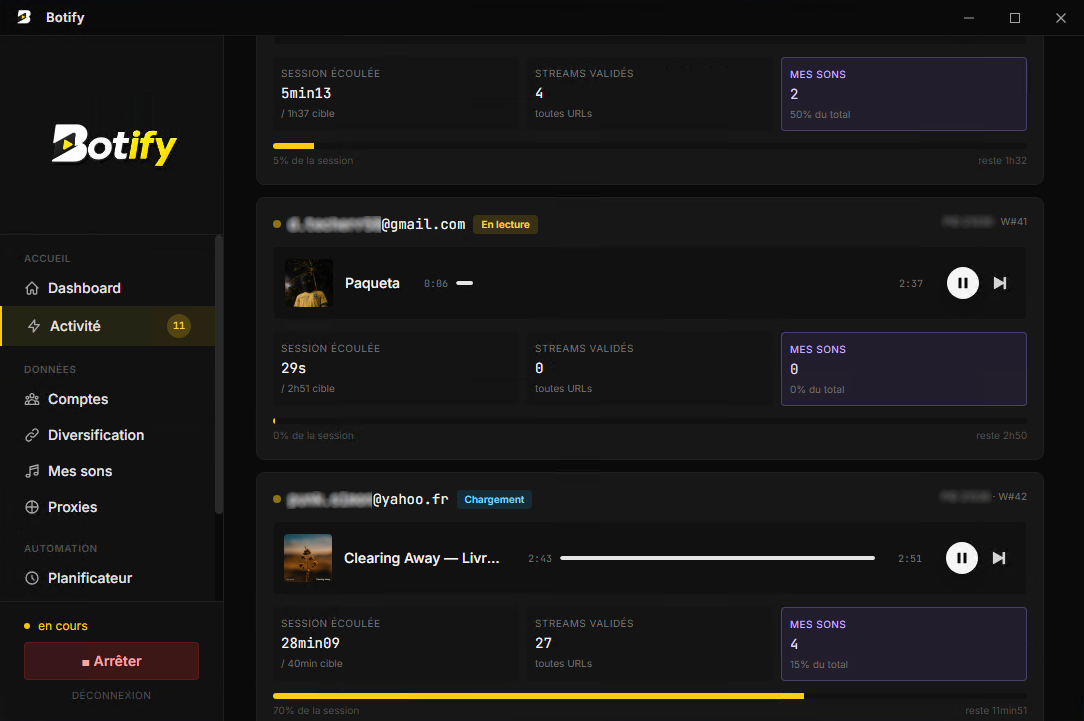Click the Botify logo in sidebar

[114, 144]
